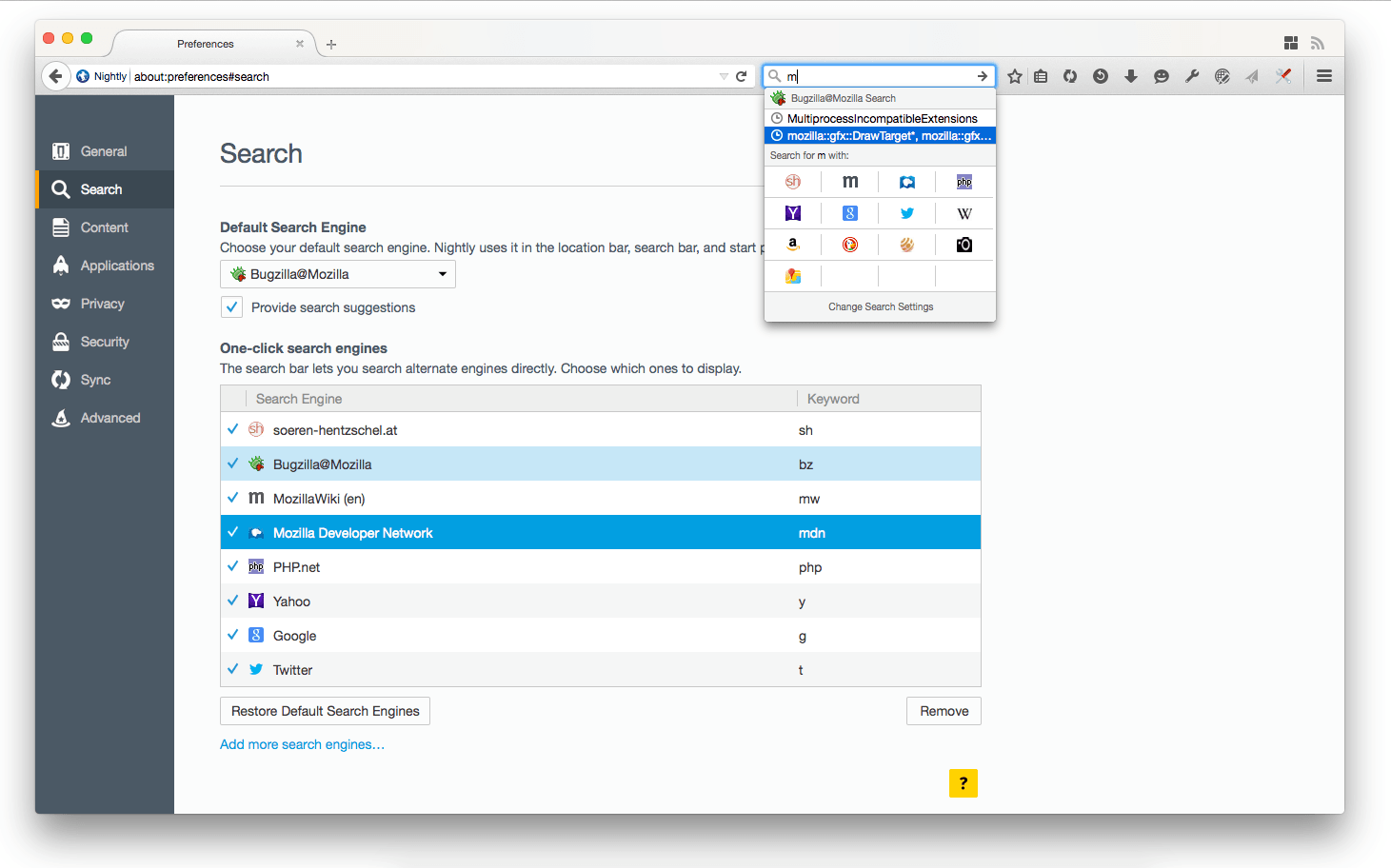This screenshot has height=868, width=1391.
Task: Uncheck the Twitter engine
Action: pos(233,669)
